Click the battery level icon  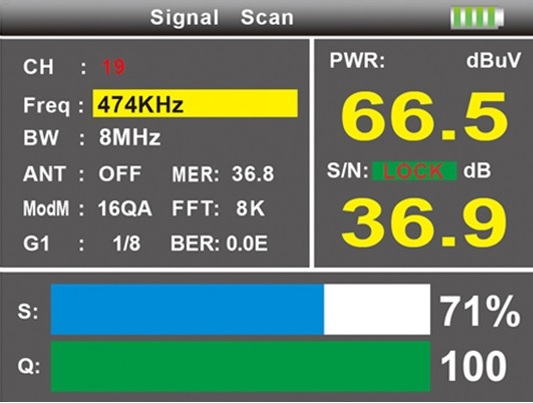(x=477, y=18)
